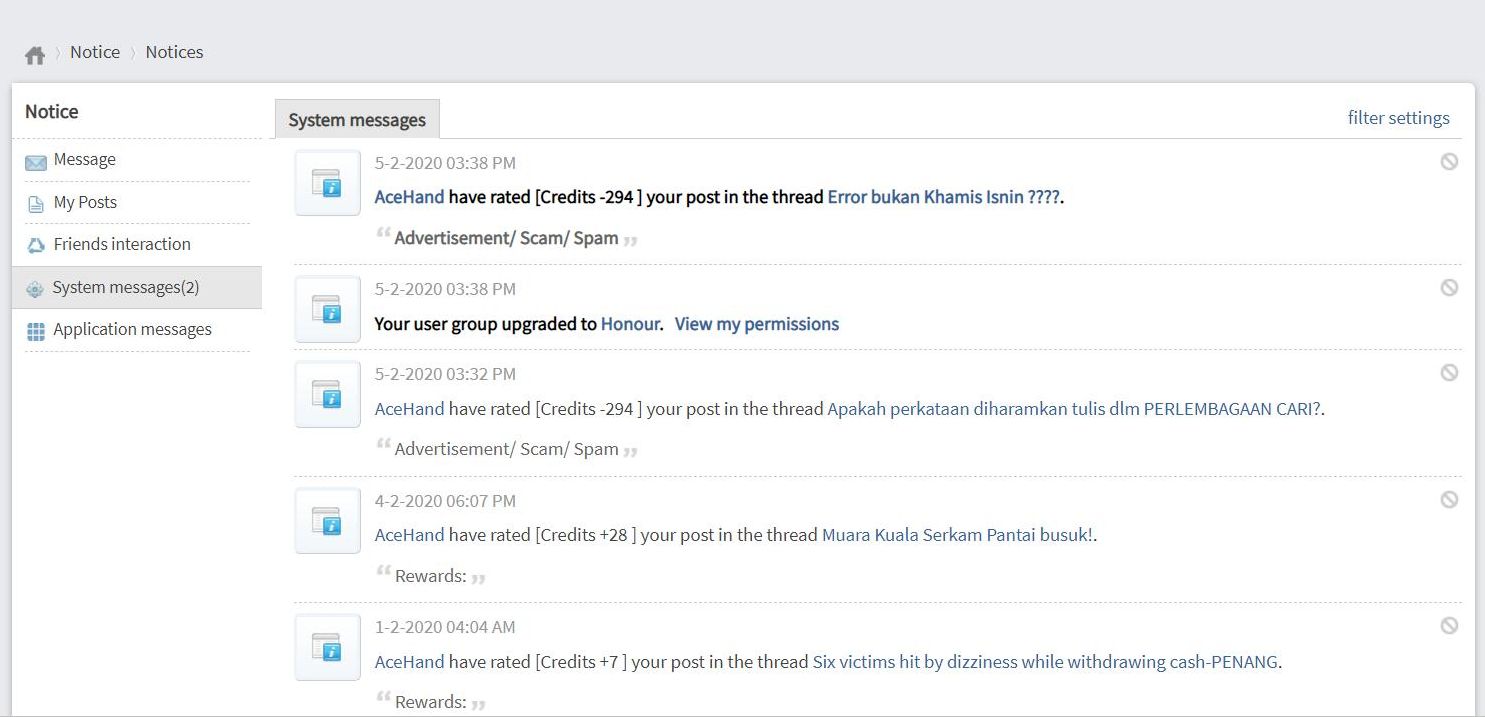Click the My Posts document icon
The width and height of the screenshot is (1485, 717).
coord(36,204)
